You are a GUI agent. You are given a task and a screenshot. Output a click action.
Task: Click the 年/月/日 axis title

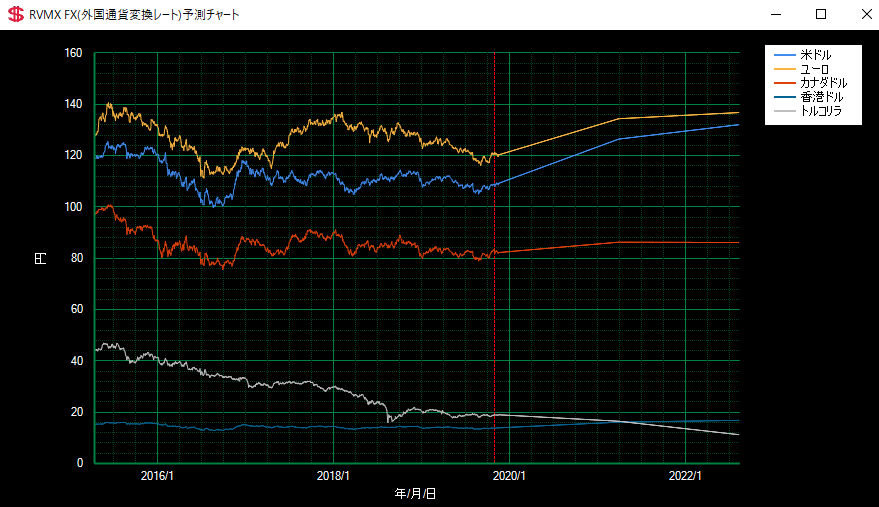tap(416, 494)
